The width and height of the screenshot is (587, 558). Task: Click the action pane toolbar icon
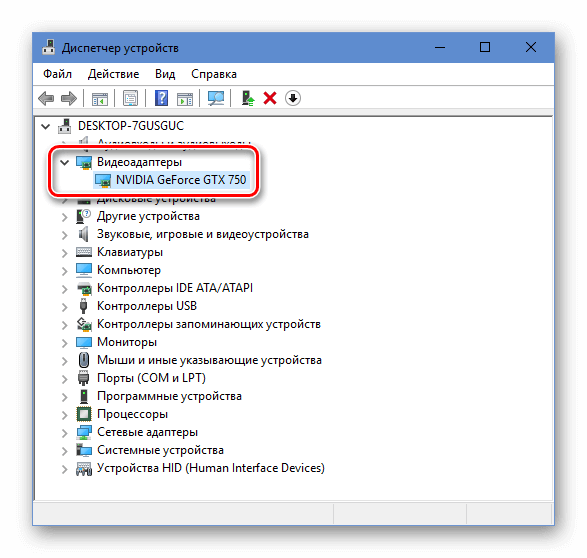tap(185, 99)
